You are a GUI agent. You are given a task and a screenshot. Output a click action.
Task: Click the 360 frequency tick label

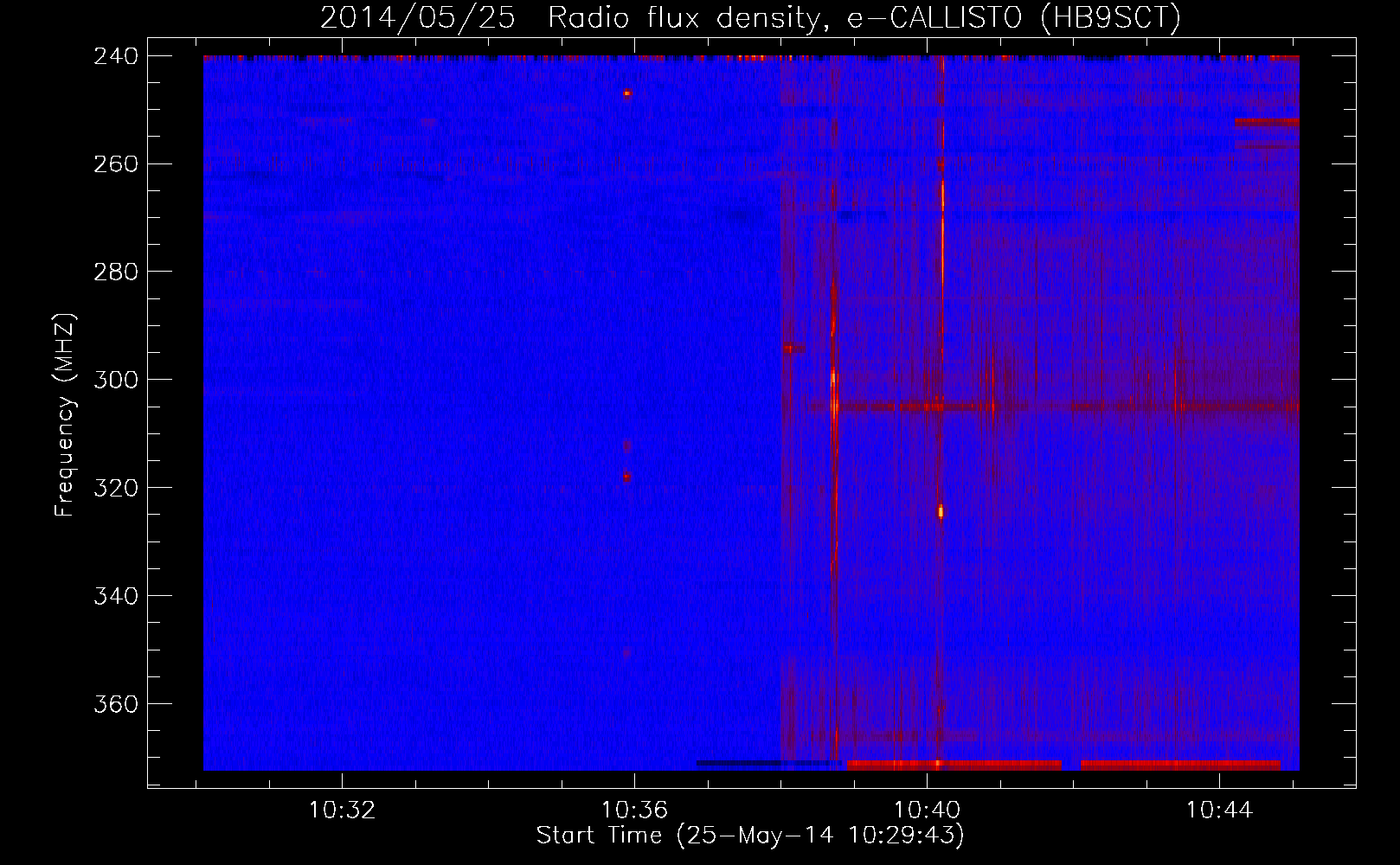(116, 704)
